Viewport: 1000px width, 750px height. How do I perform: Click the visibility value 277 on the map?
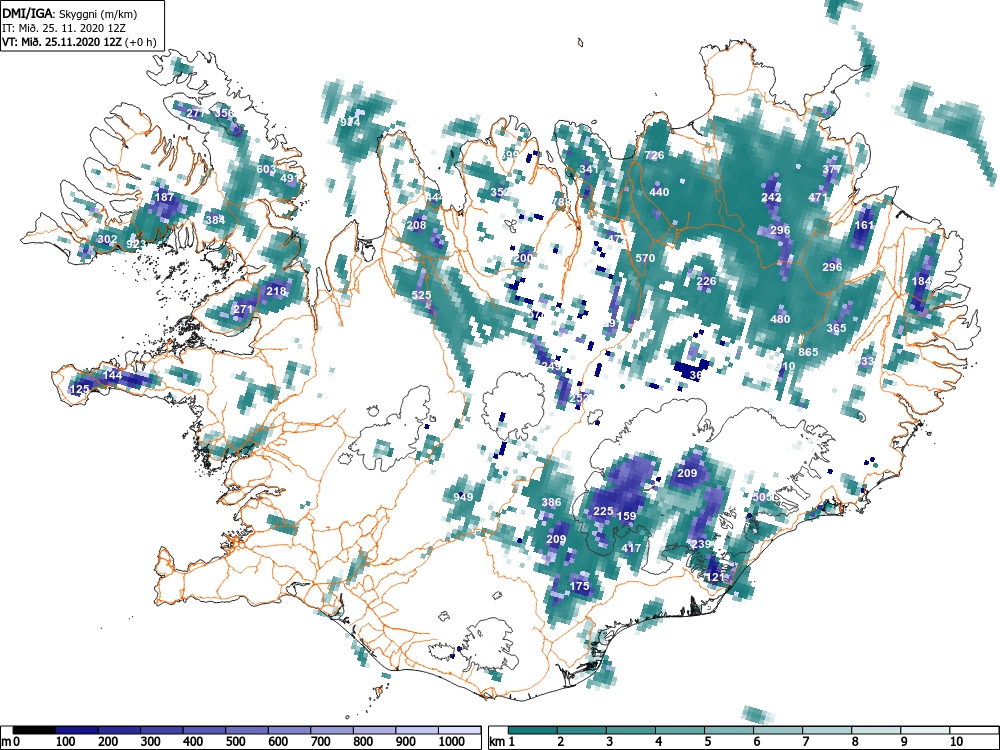coord(196,113)
